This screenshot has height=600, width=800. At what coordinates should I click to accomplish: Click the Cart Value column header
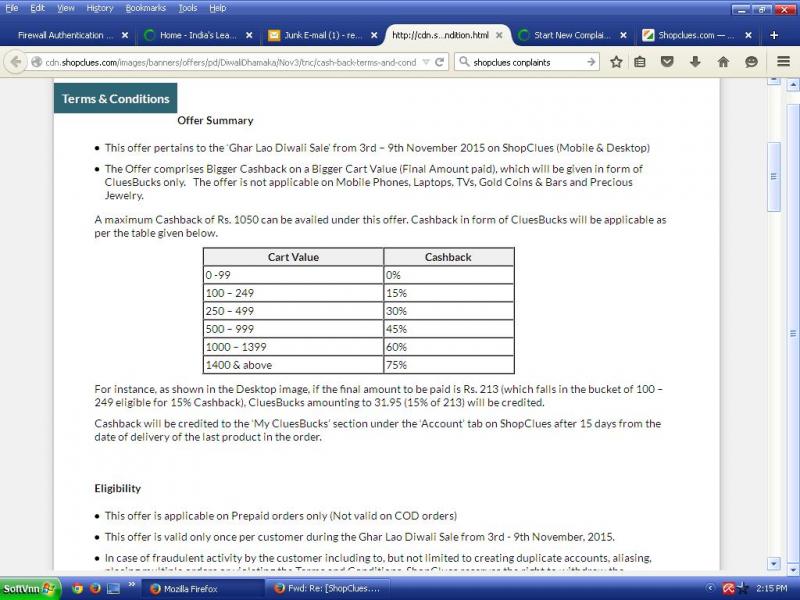coord(293,257)
